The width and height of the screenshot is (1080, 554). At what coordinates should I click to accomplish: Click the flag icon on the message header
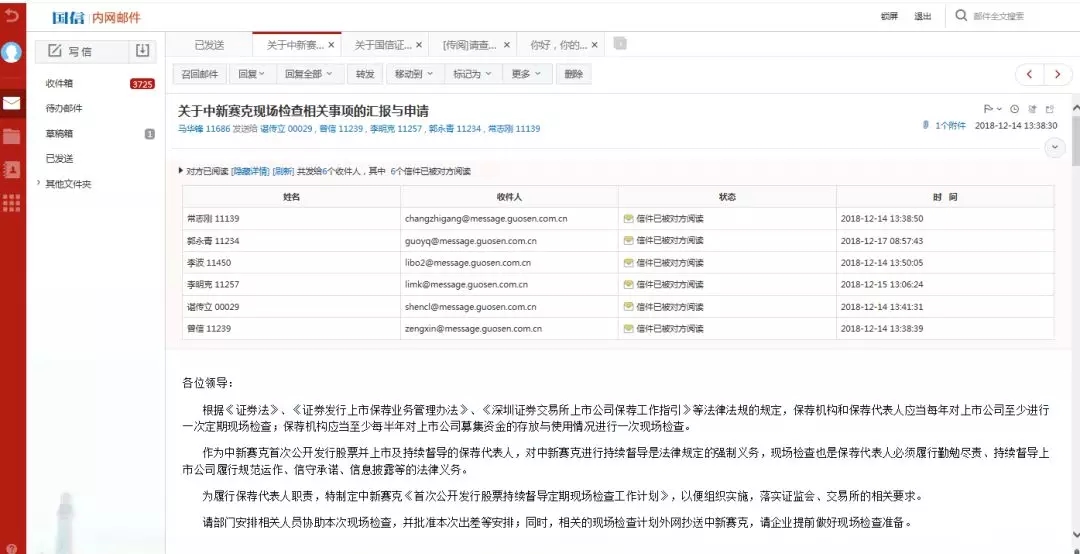tap(988, 109)
